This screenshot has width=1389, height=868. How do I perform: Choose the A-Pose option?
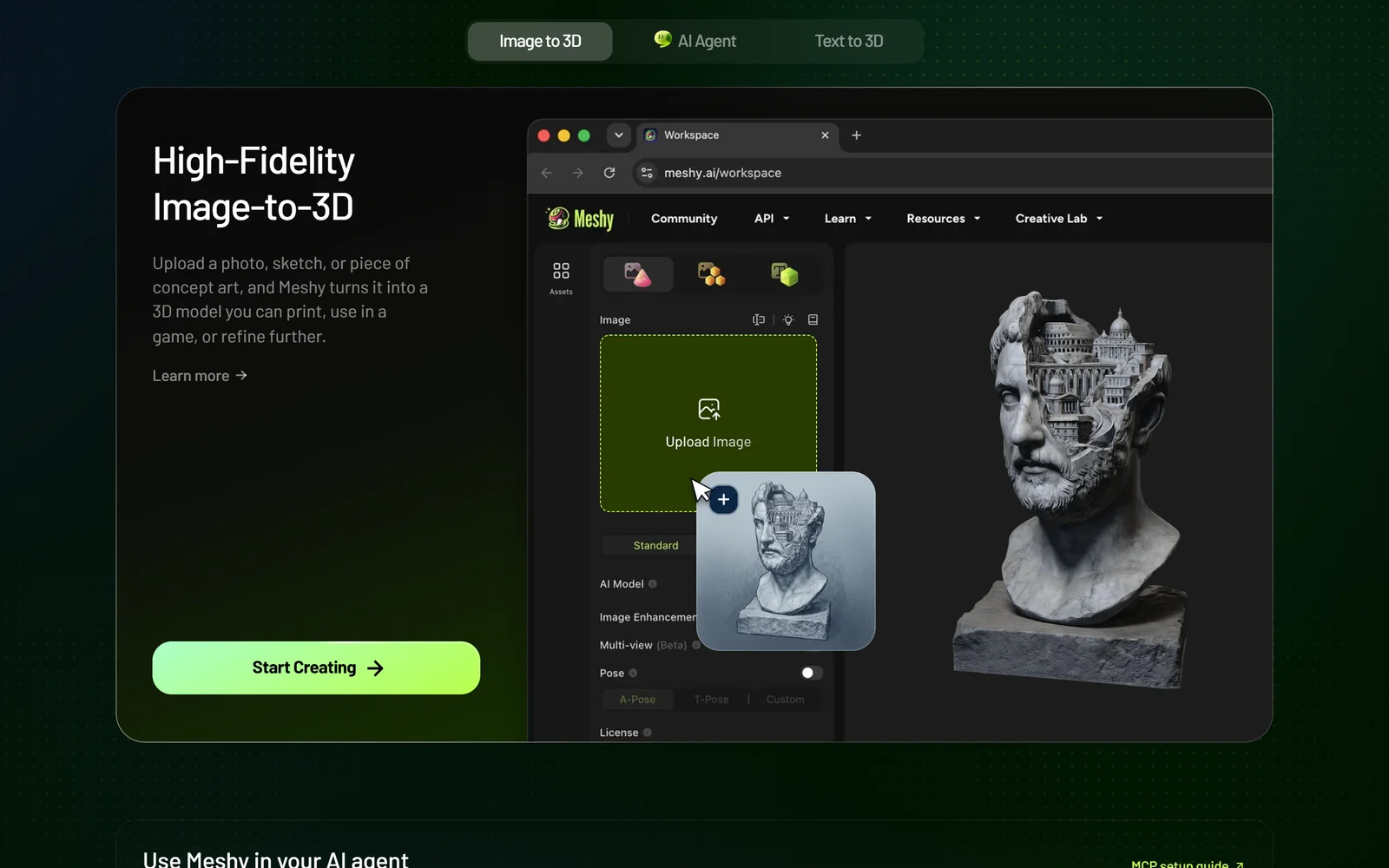coord(637,700)
